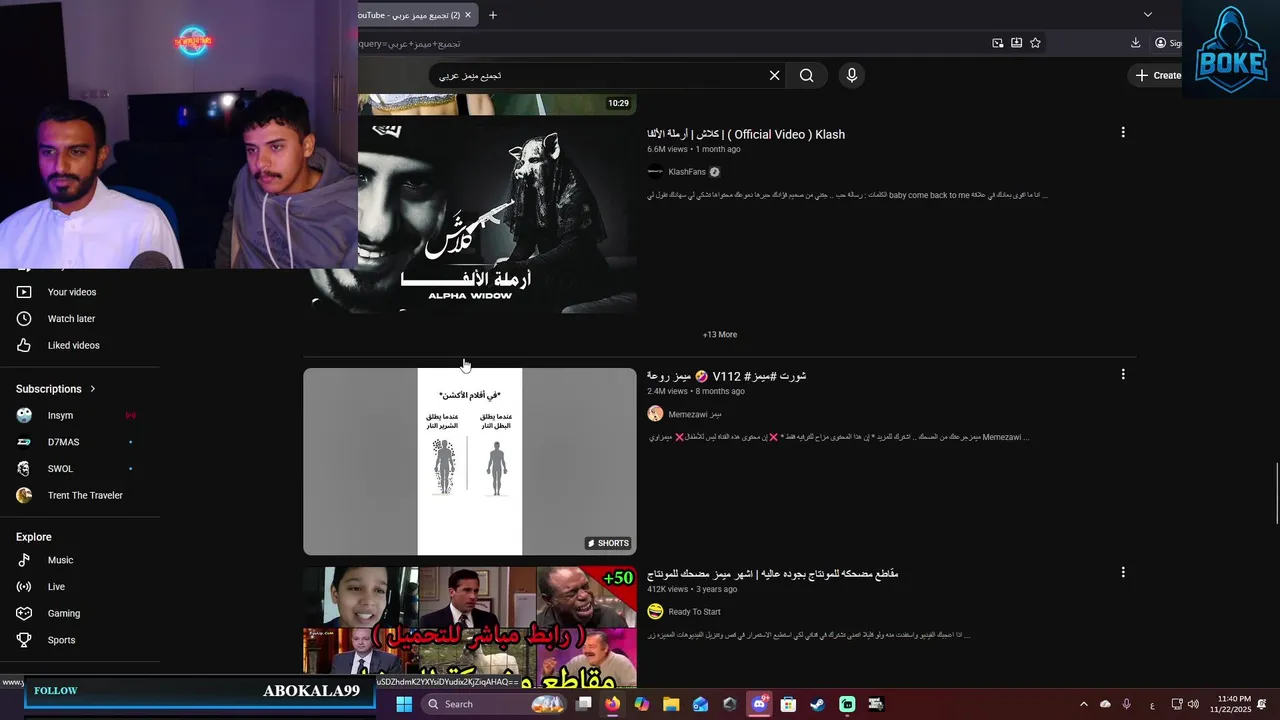Open the V112 shorts video title
This screenshot has width=1280, height=720.
click(727, 376)
